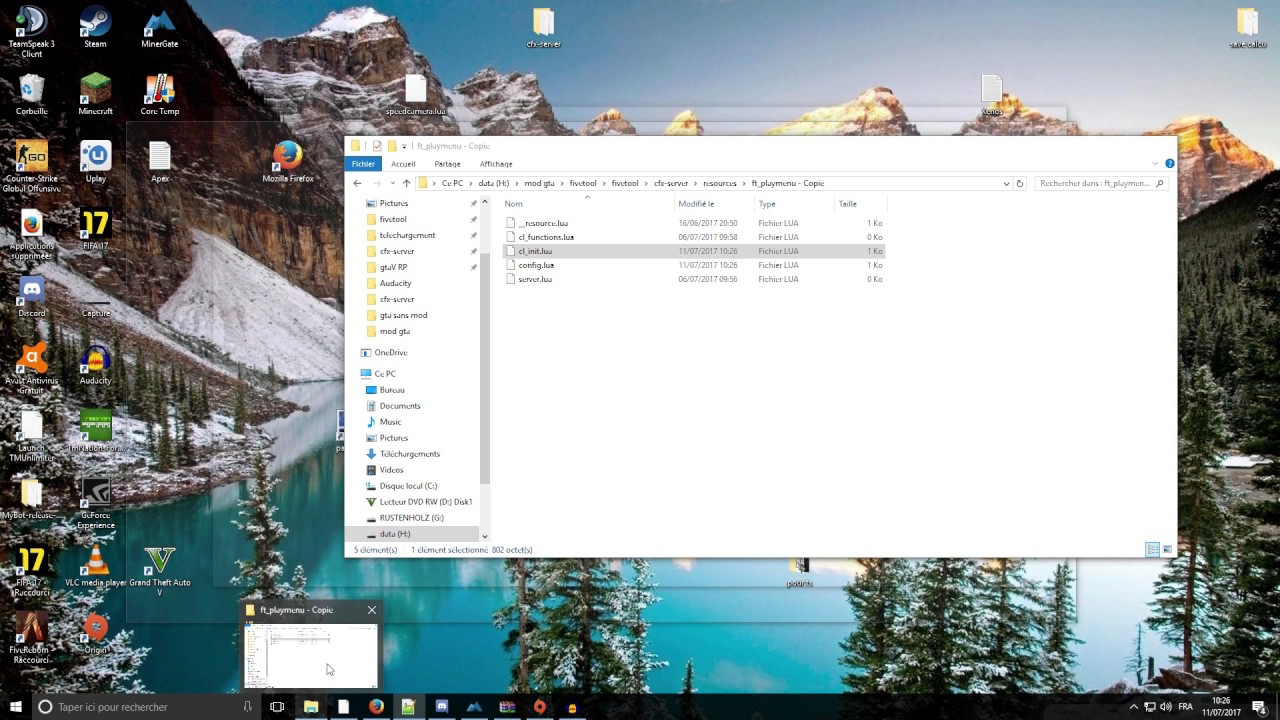Go back with the Explorer back arrow
This screenshot has height=720, width=1280.
(x=357, y=183)
